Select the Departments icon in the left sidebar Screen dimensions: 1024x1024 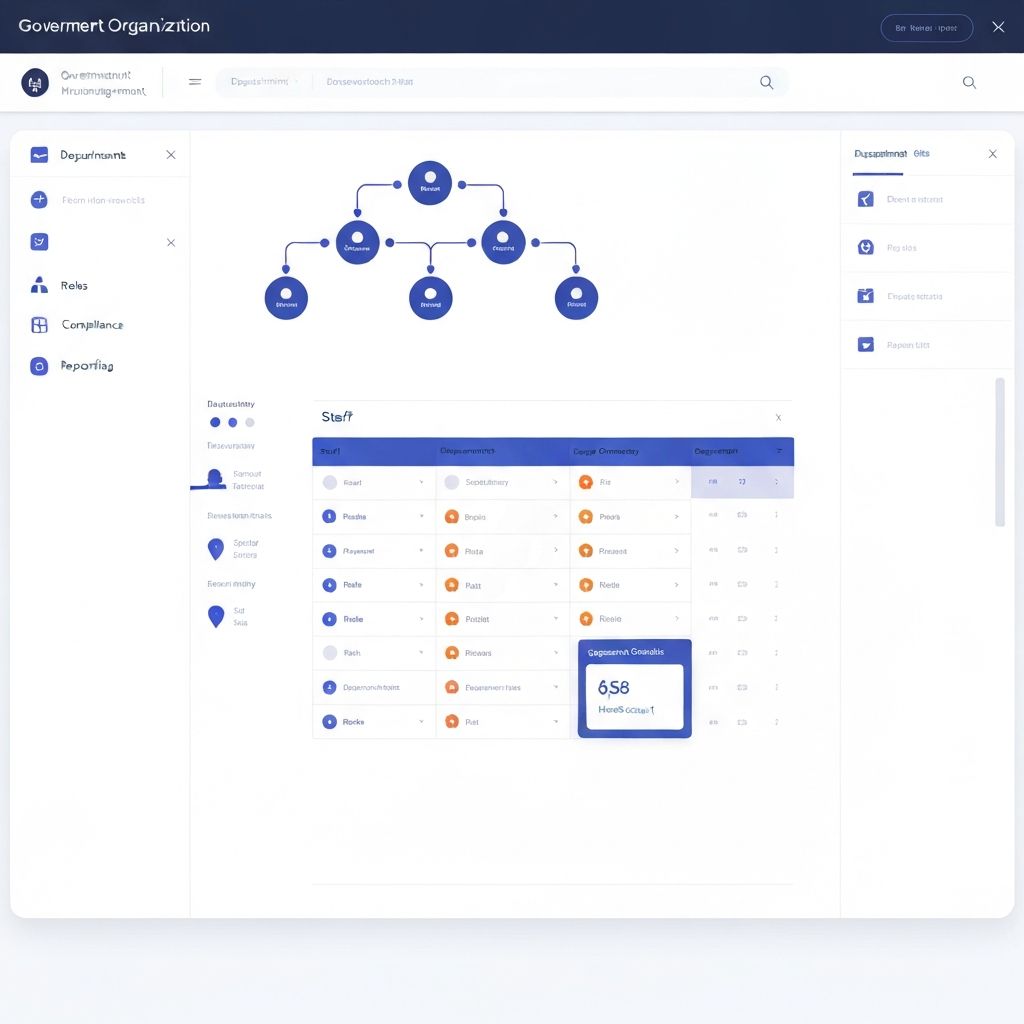click(x=39, y=155)
